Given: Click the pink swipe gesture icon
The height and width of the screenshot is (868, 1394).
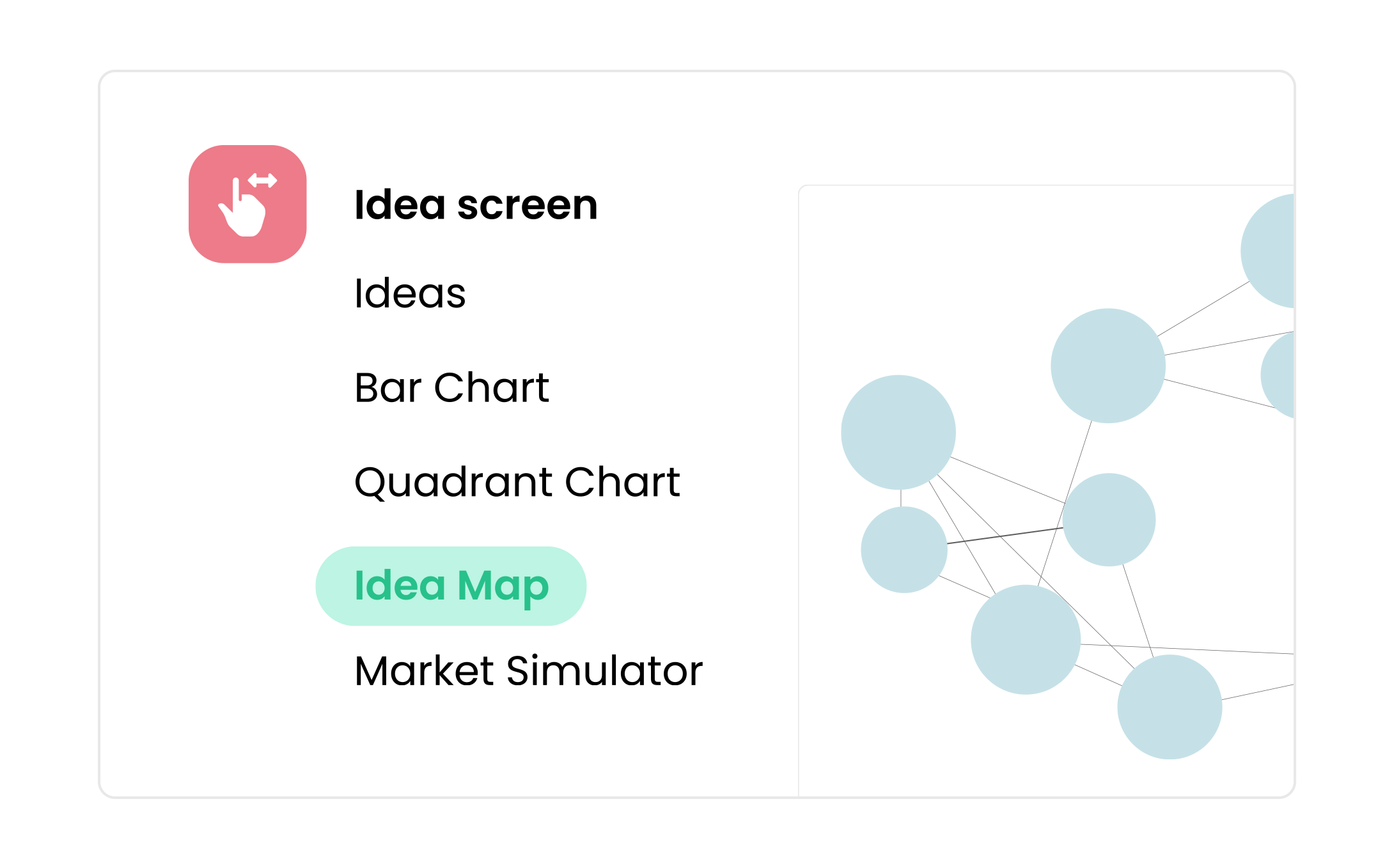Looking at the screenshot, I should [247, 204].
